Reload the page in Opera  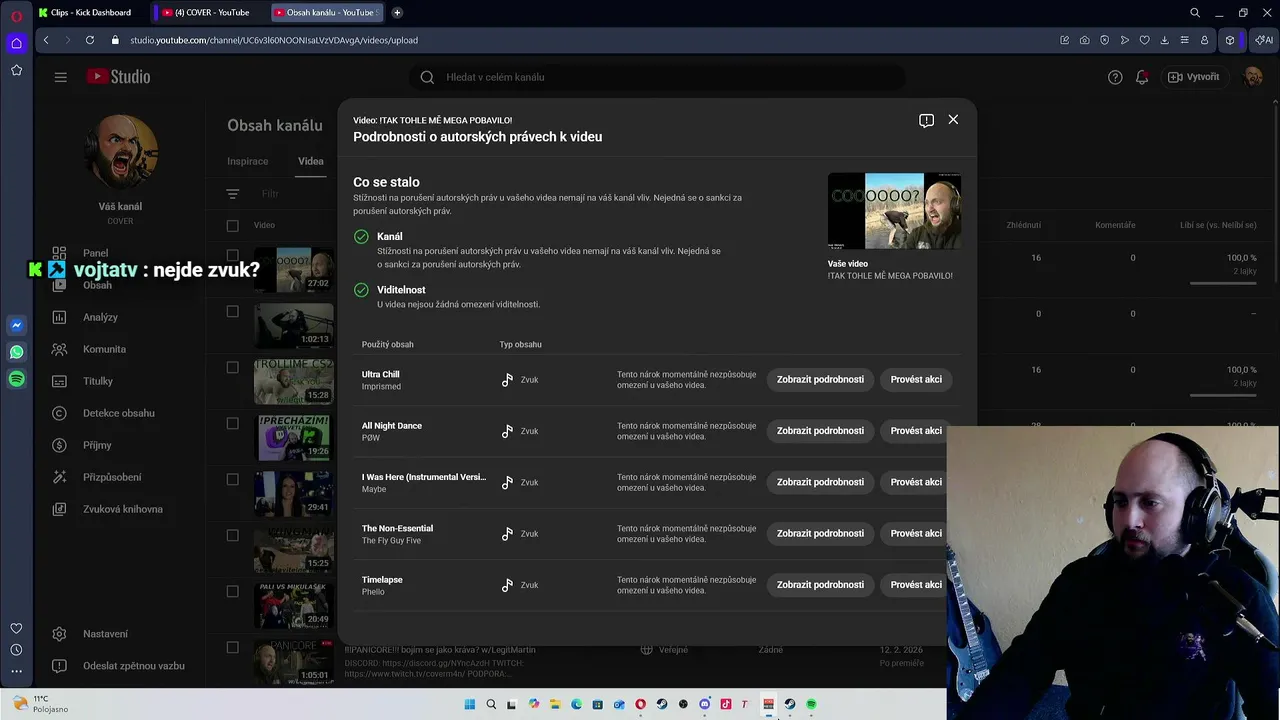90,40
